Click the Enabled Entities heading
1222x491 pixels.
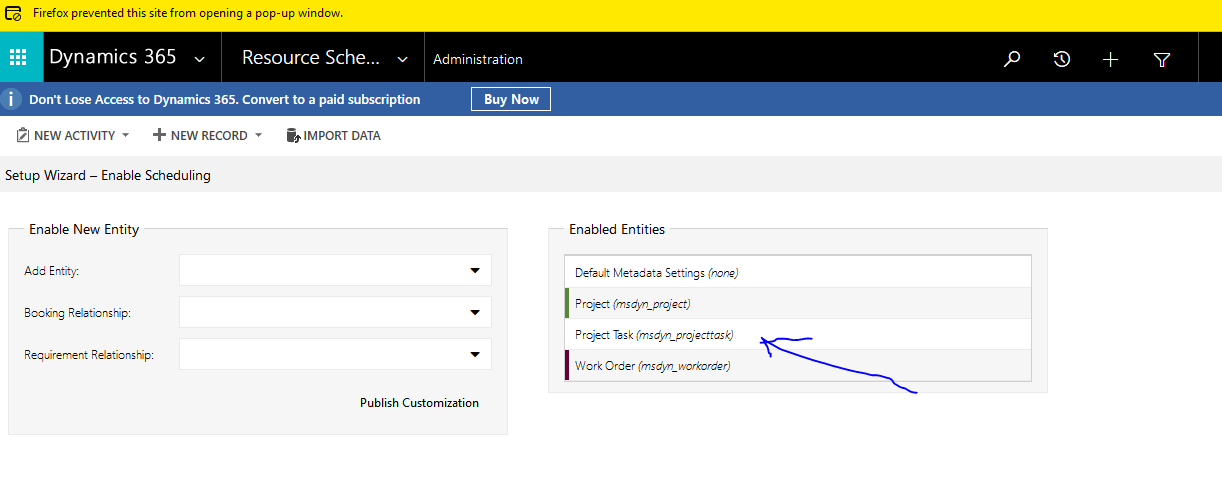617,229
